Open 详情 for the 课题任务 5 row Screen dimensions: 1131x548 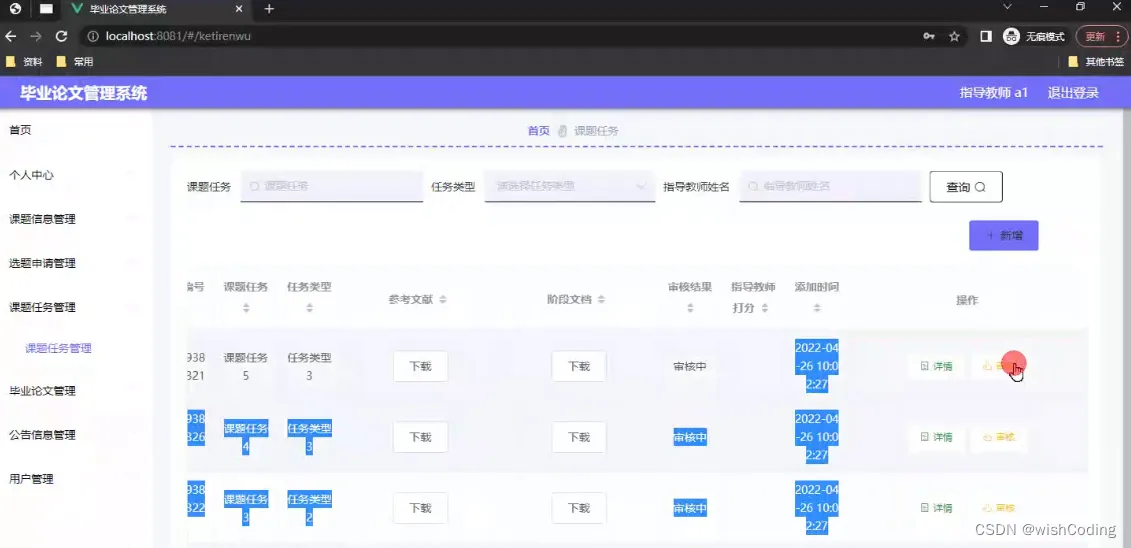pyautogui.click(x=936, y=366)
